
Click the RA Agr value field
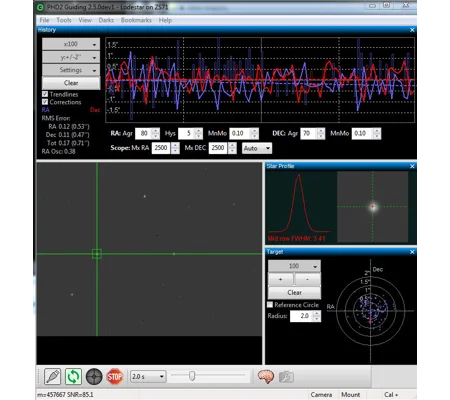[x=143, y=134]
